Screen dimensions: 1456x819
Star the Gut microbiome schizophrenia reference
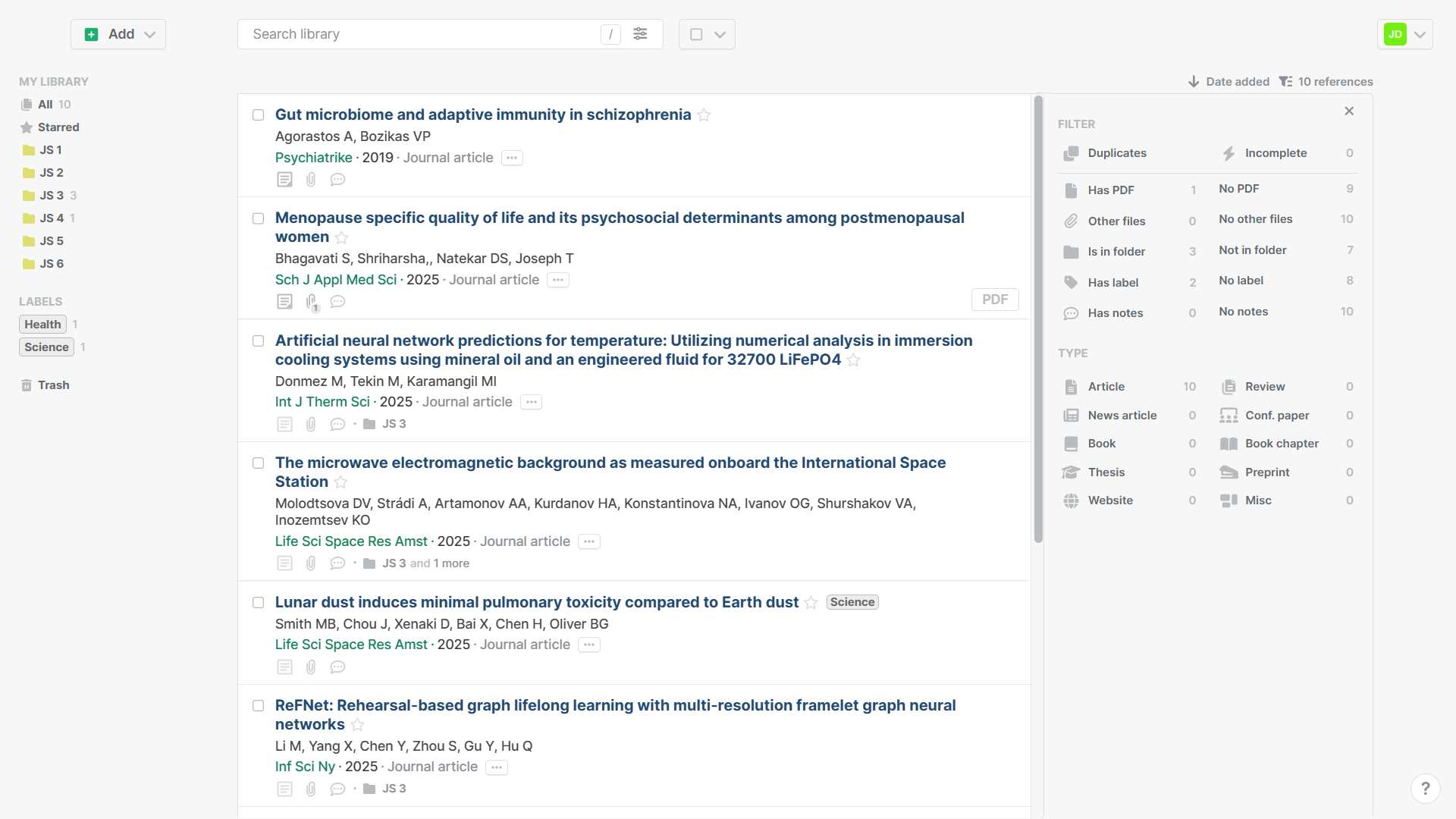pos(704,115)
